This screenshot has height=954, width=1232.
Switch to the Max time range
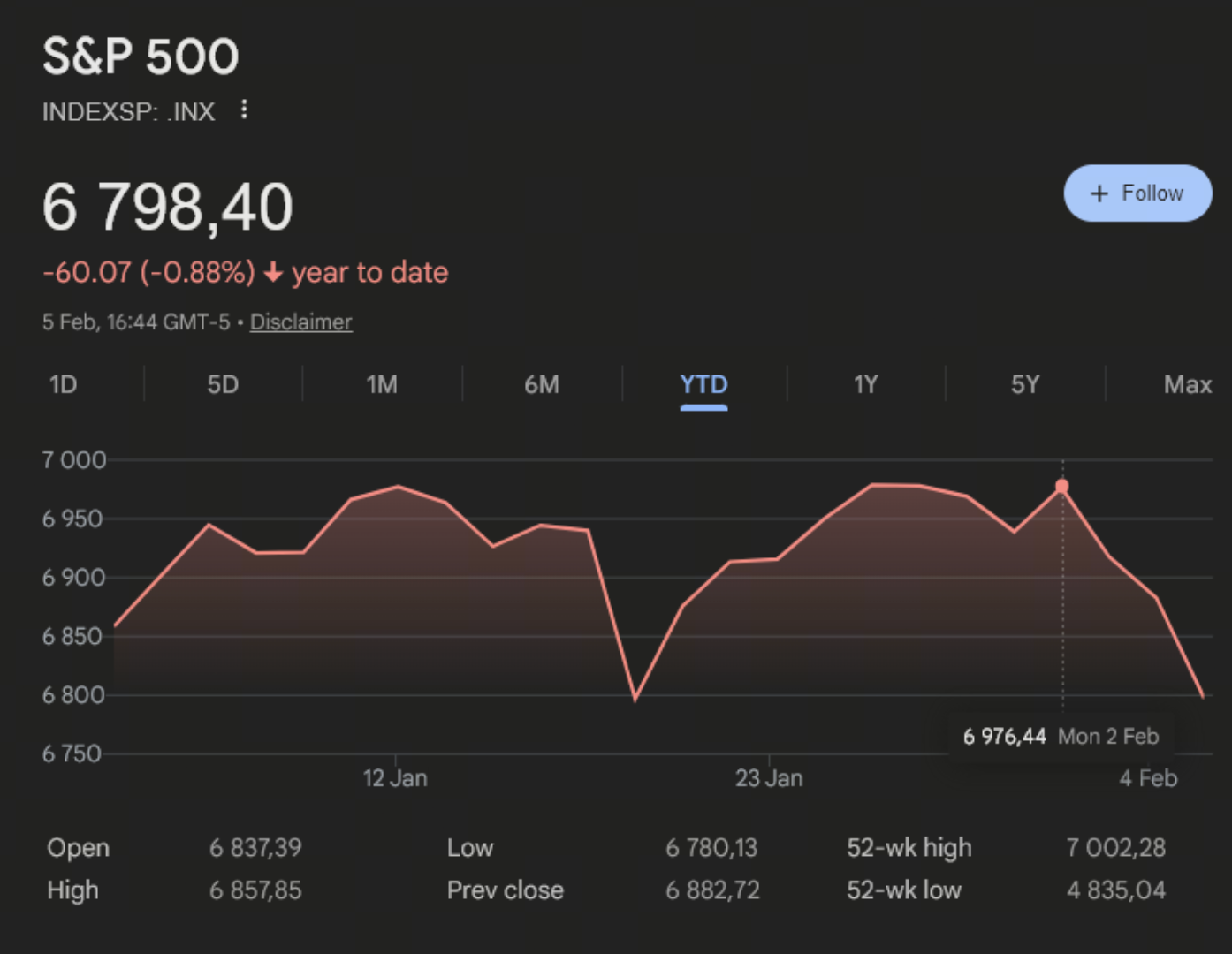1188,384
